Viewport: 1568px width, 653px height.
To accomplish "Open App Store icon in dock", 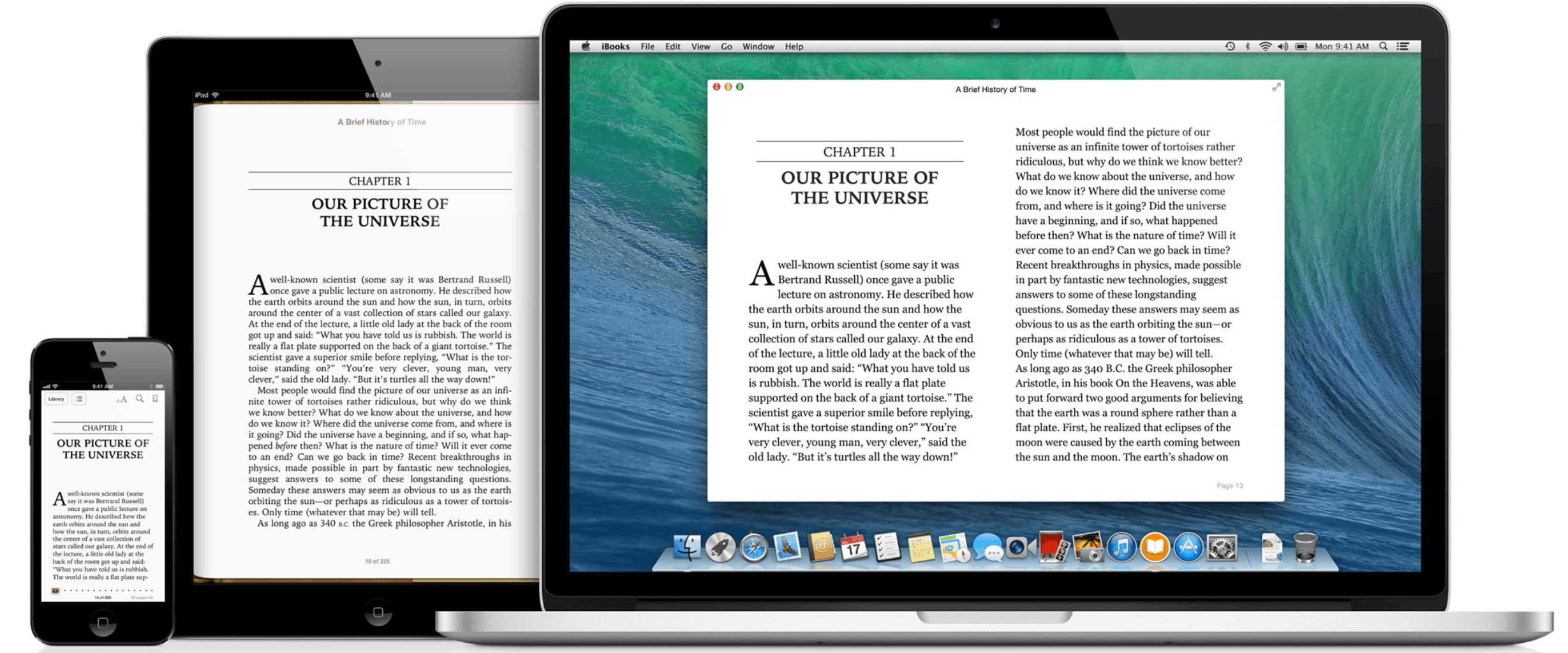I will click(1188, 548).
